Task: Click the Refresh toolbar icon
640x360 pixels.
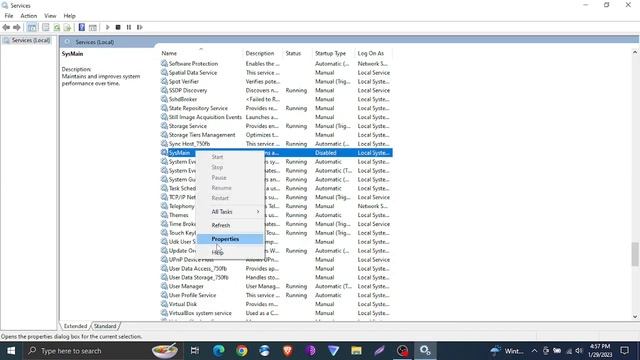Action: (57, 27)
